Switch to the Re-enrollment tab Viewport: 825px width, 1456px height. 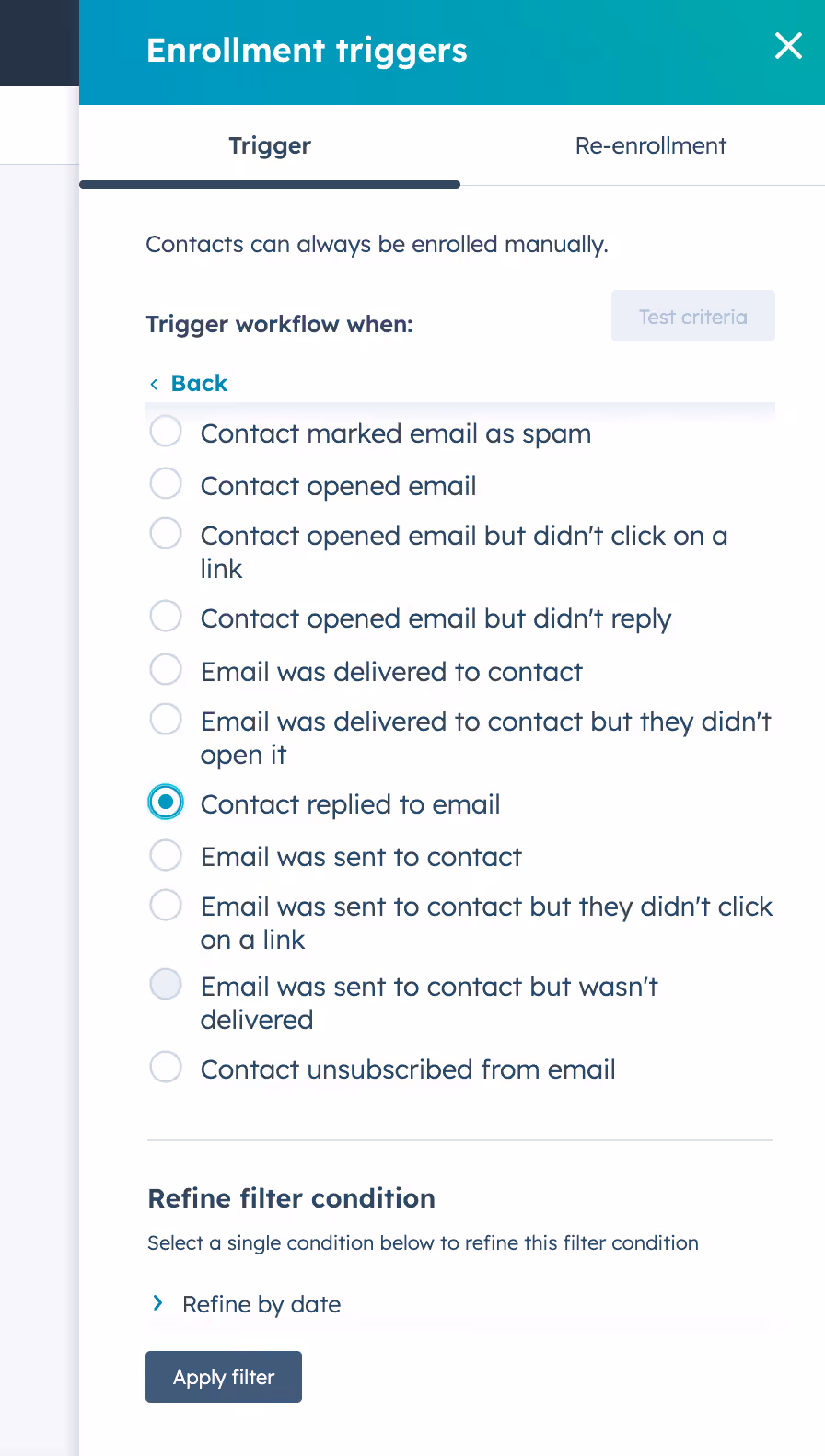point(650,145)
